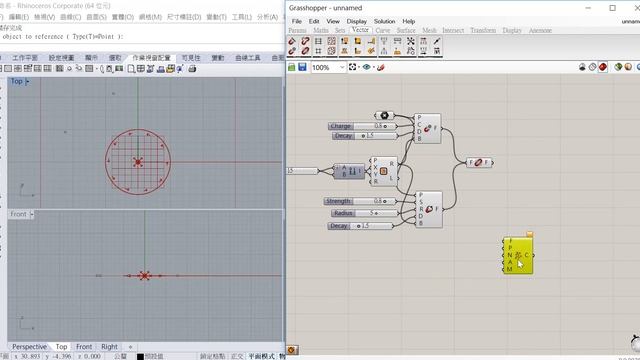Viewport: 640px width, 360px height.
Task: Switch to the Params component tab
Action: tap(297, 30)
